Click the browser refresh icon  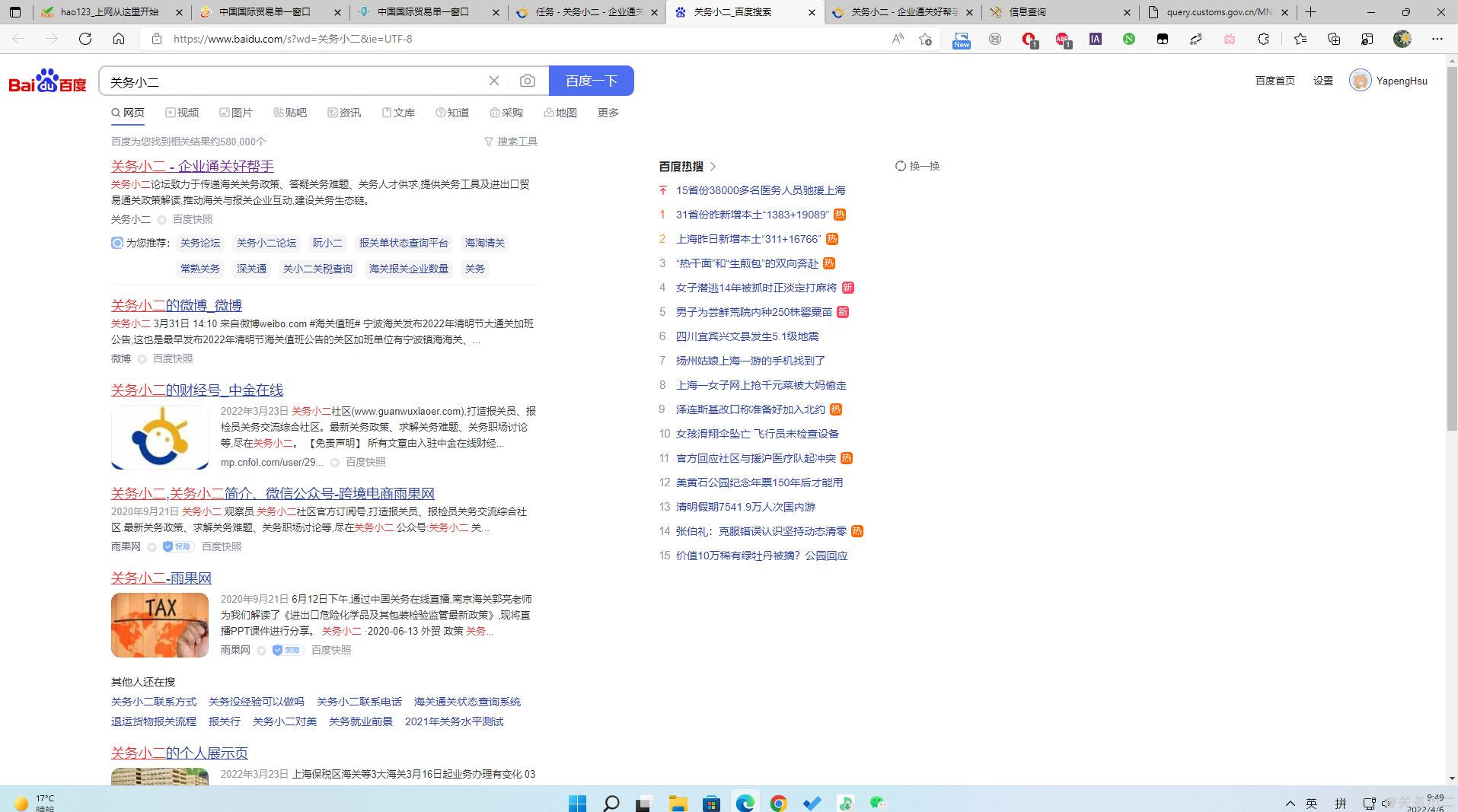coord(85,39)
